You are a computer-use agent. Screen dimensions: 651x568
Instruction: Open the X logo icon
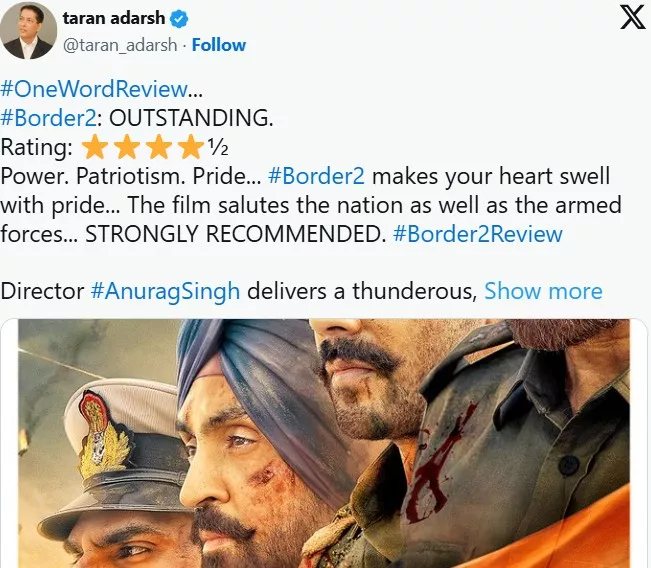pyautogui.click(x=633, y=17)
